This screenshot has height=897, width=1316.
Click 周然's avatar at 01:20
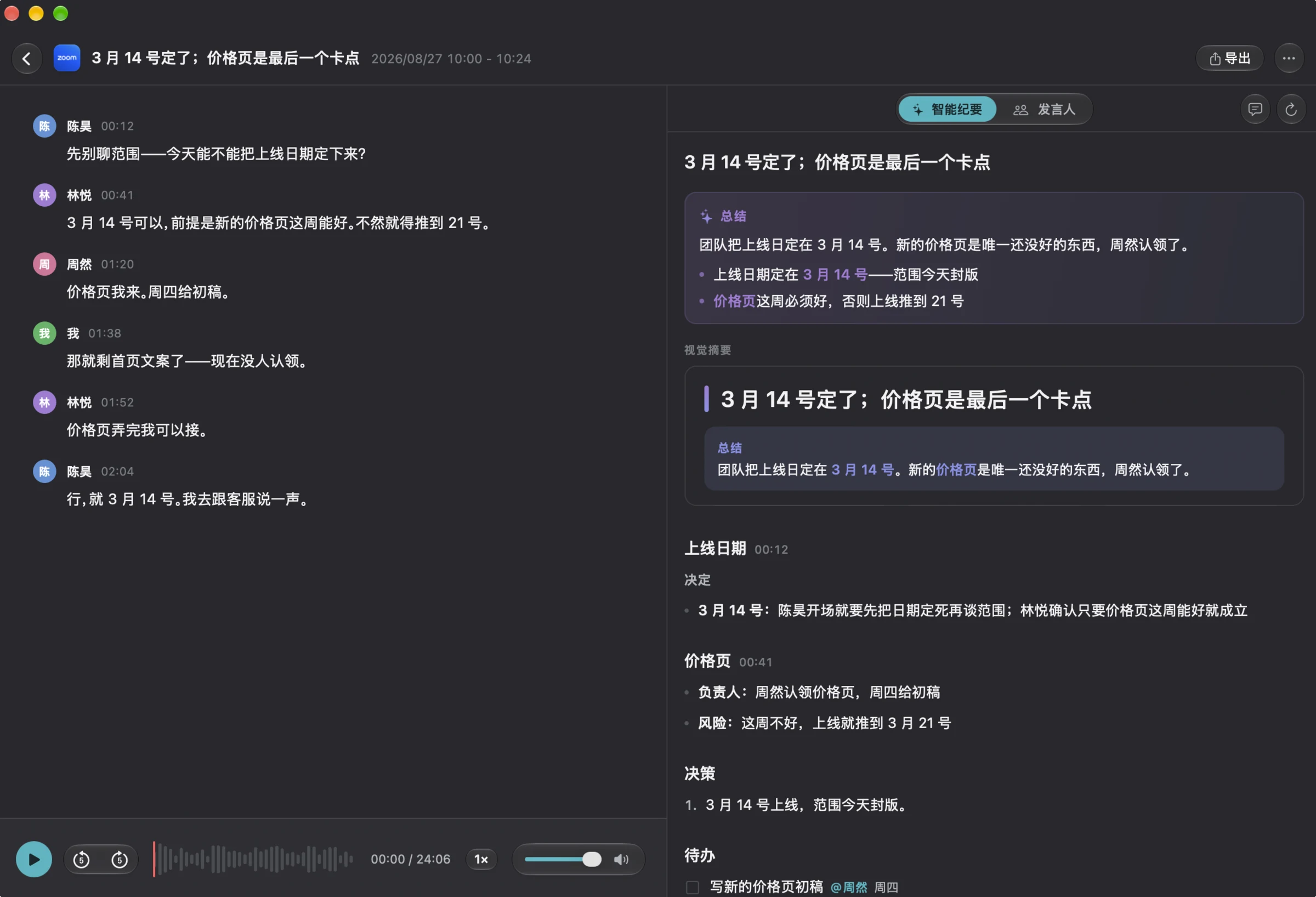click(44, 264)
